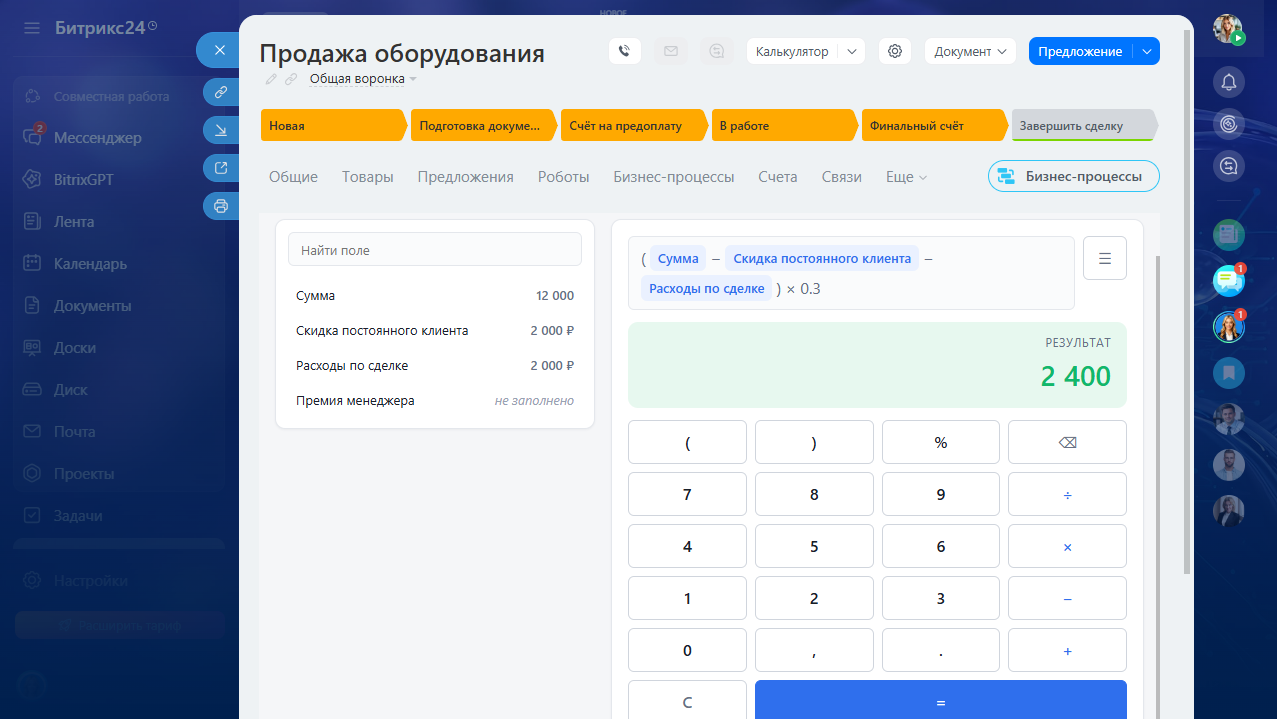Click Расходы по сделке chip in formula
1277x719 pixels.
click(708, 289)
